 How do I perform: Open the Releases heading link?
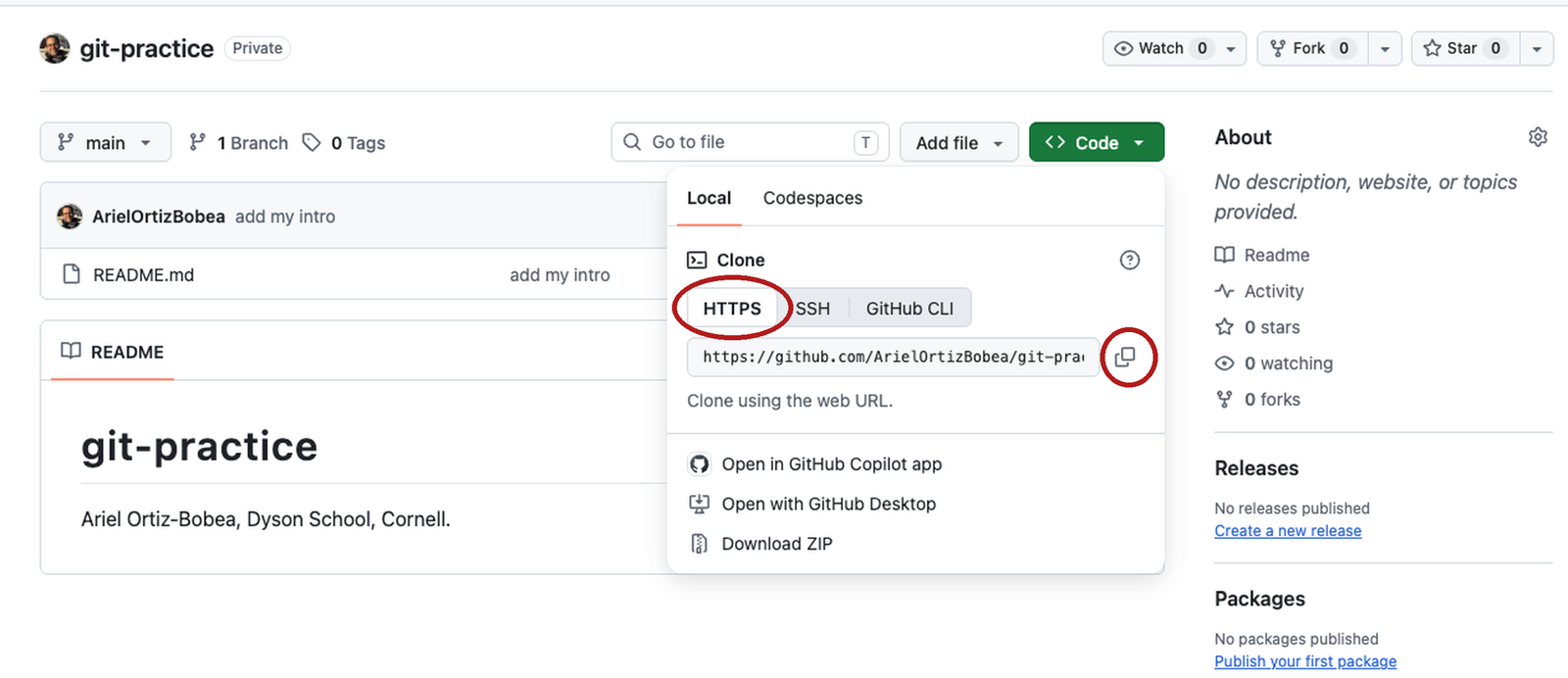click(1256, 468)
